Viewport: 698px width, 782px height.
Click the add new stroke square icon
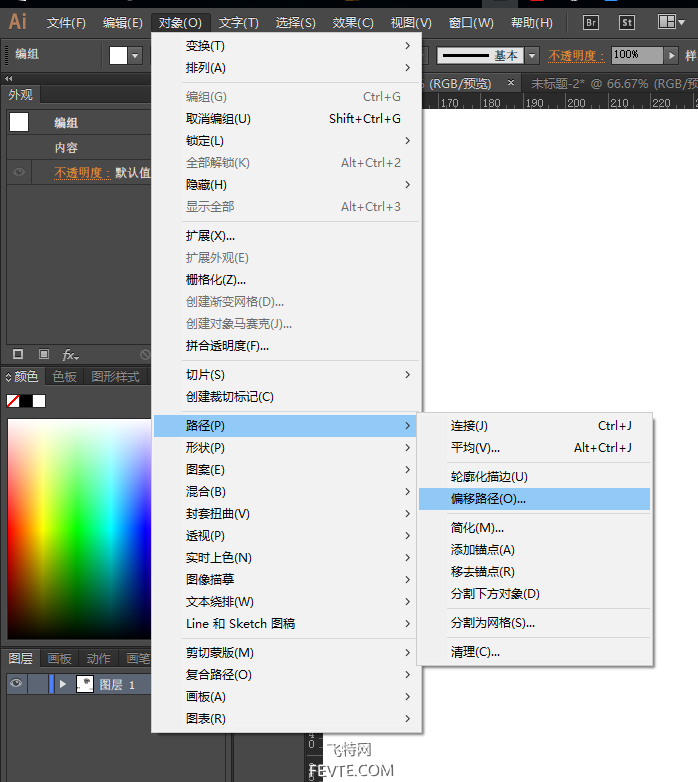click(x=18, y=354)
